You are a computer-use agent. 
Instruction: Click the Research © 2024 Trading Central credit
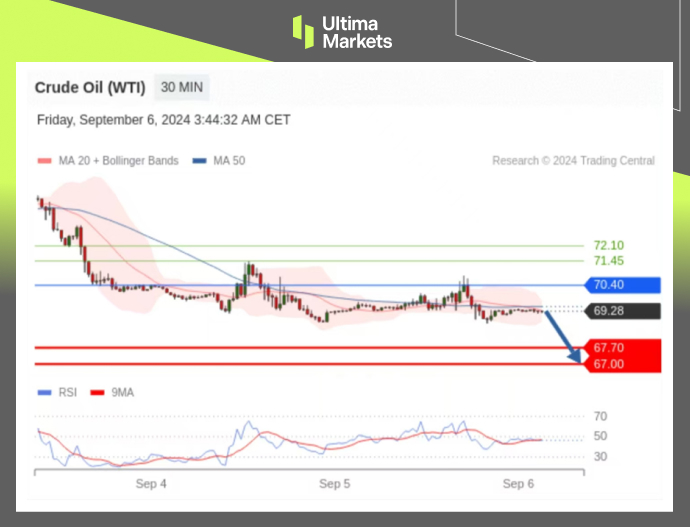573,161
